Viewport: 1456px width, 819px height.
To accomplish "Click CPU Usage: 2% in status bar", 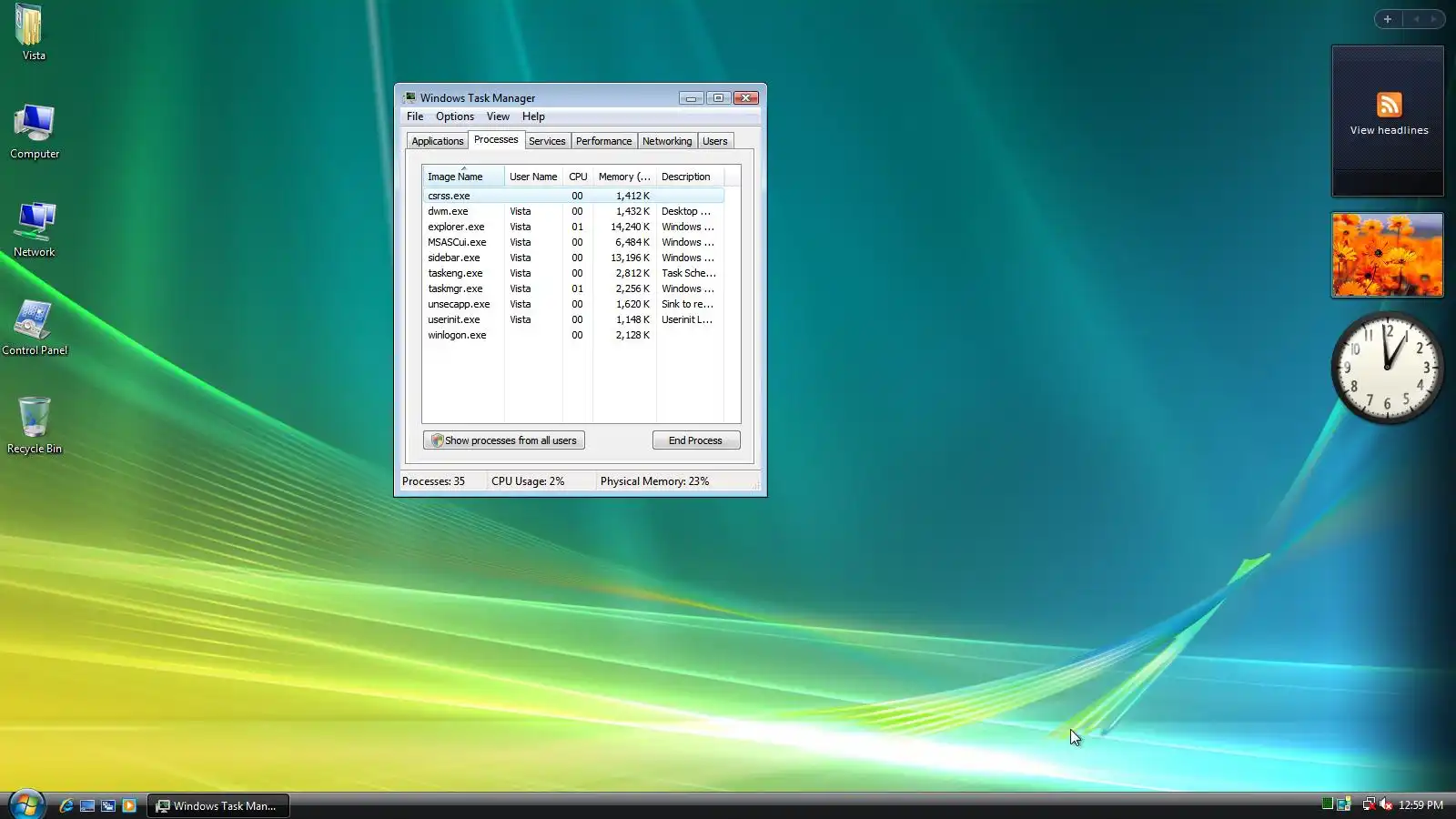I will pos(528,481).
